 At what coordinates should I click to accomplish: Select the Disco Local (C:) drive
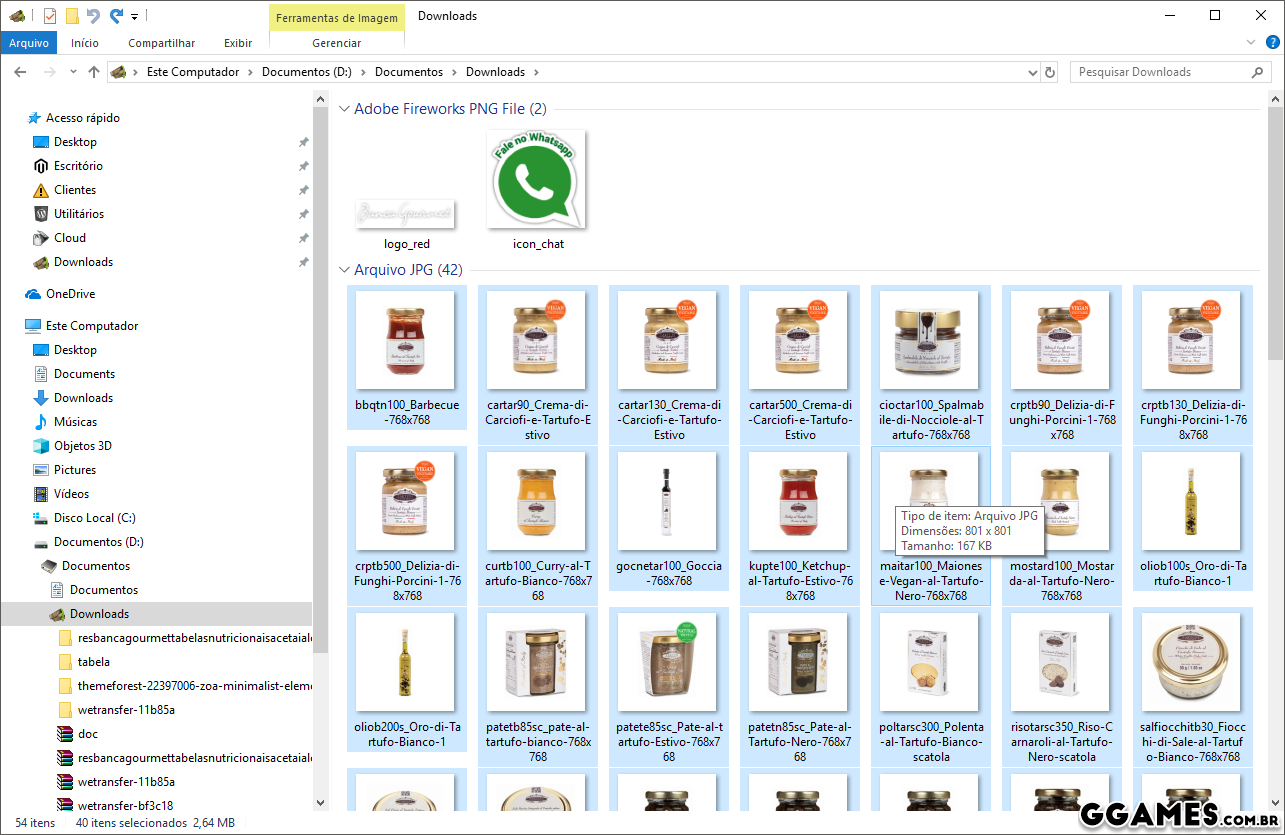[x=94, y=518]
